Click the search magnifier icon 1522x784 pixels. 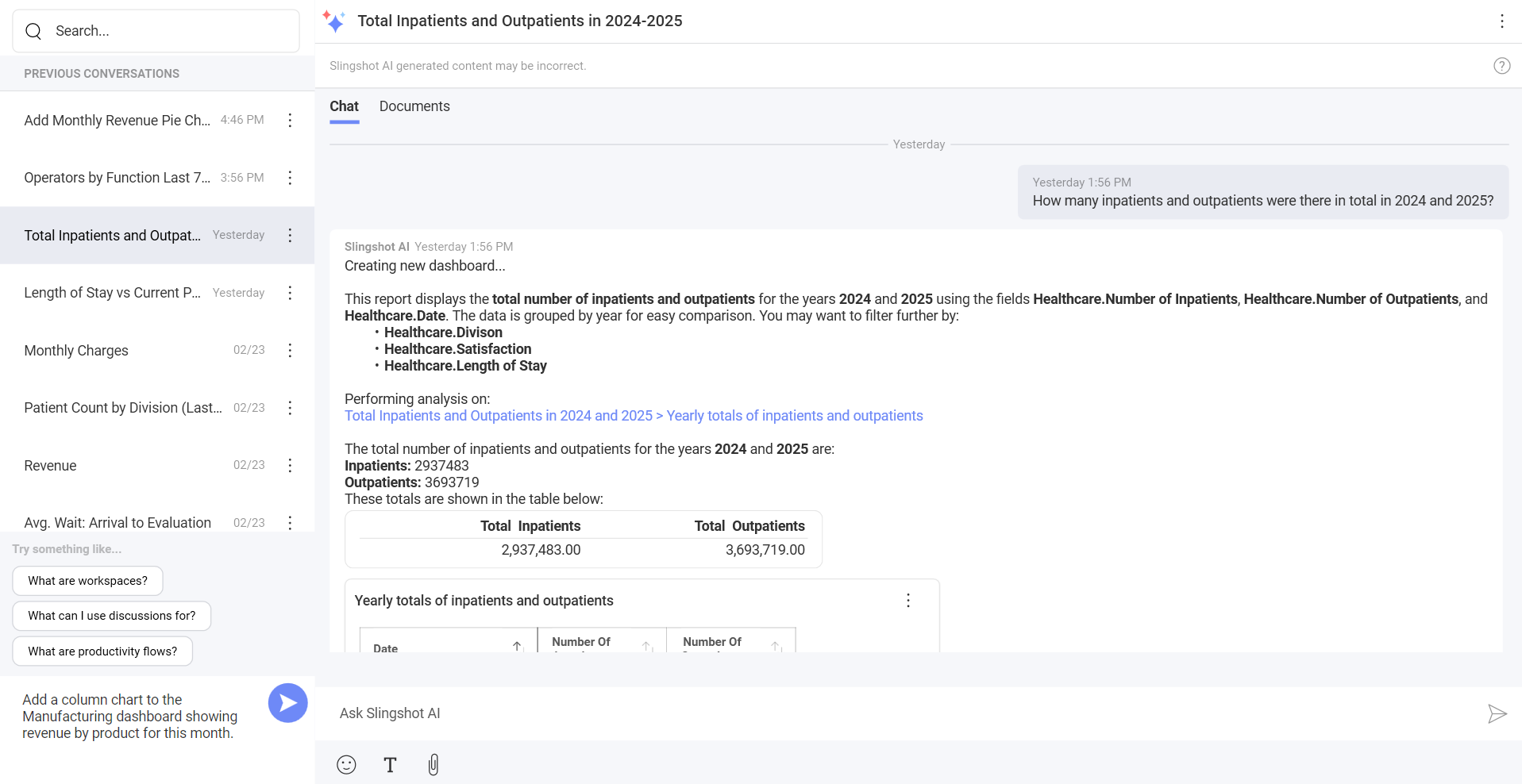[33, 31]
